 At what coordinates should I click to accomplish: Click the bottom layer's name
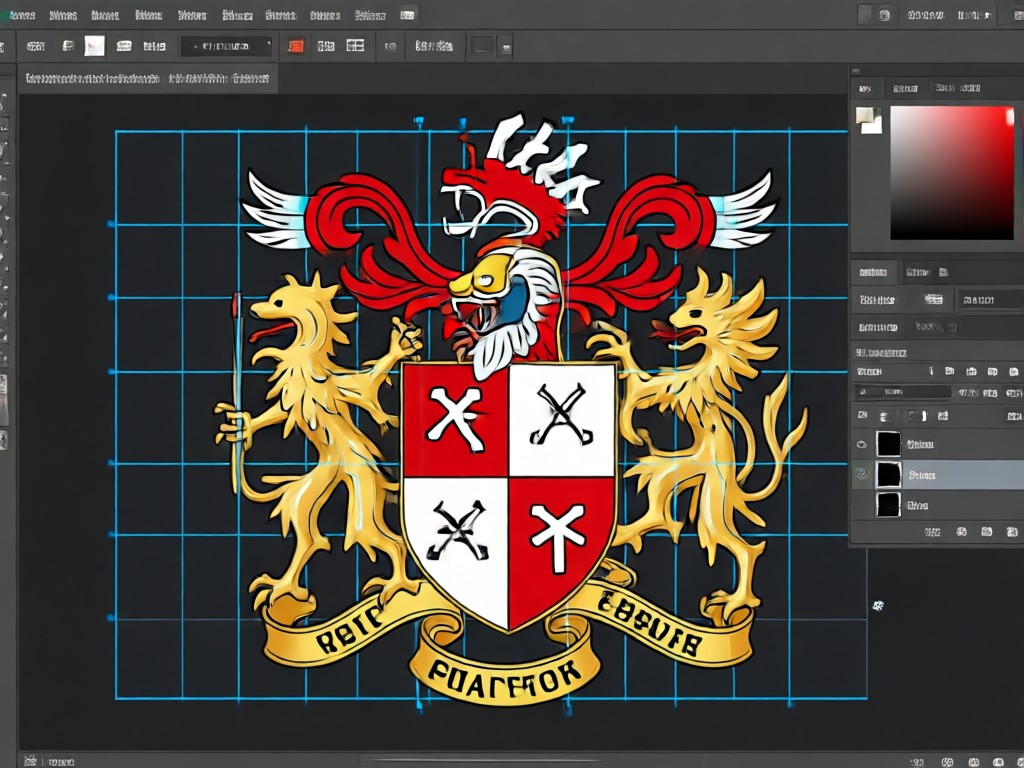click(x=917, y=505)
